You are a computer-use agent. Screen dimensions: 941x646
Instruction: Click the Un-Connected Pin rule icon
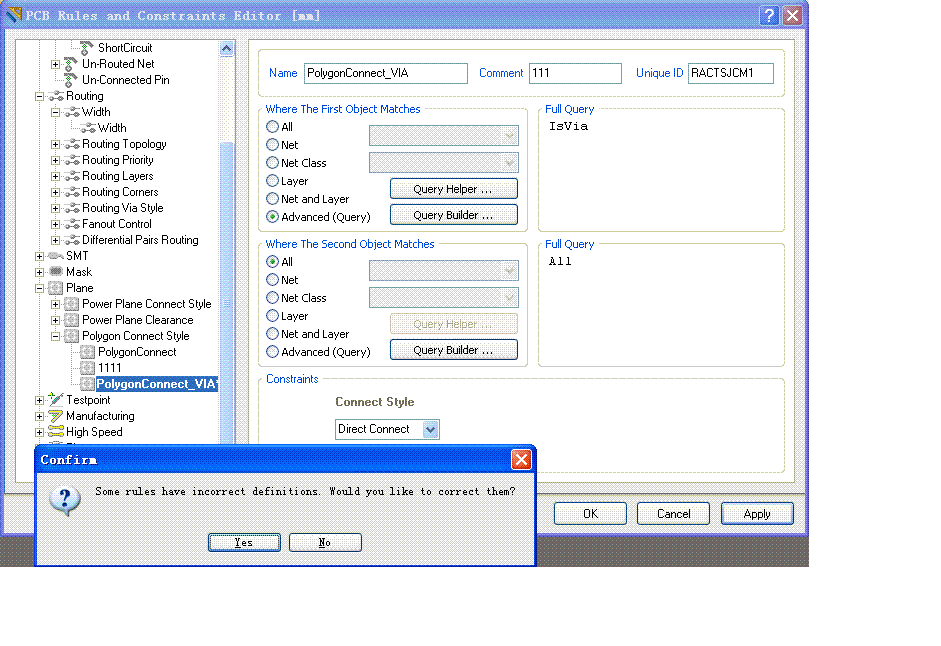click(x=71, y=80)
